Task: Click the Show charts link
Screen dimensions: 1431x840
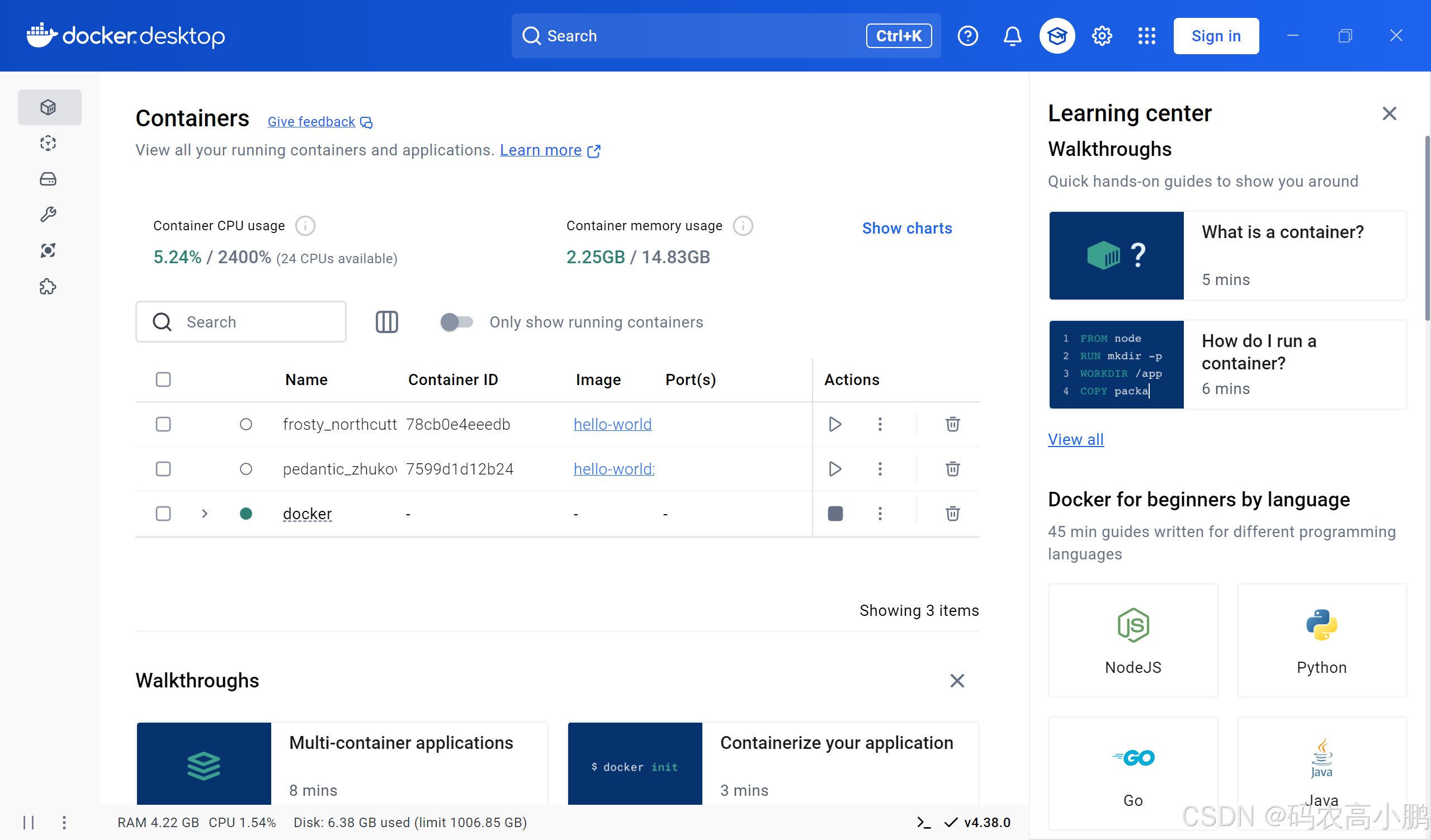Action: (x=906, y=228)
